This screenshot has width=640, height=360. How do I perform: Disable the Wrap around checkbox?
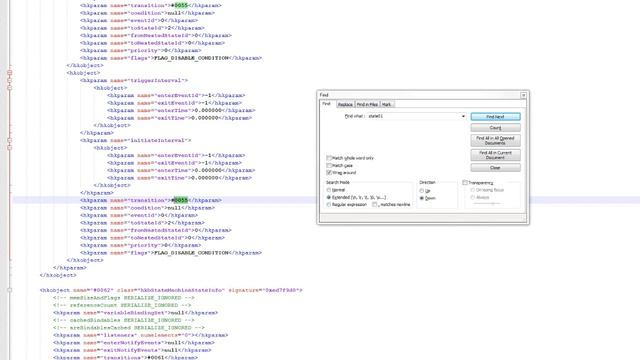329,173
